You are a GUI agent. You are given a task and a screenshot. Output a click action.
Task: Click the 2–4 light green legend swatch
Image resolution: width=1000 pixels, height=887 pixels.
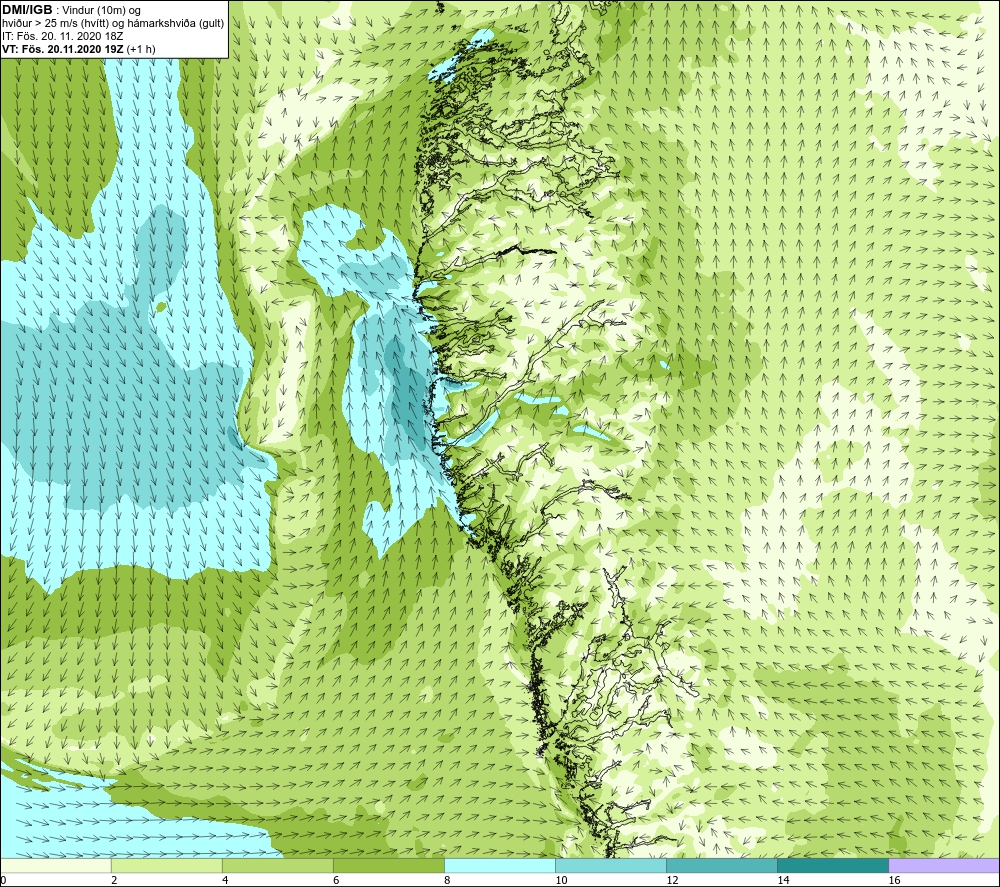[166, 865]
